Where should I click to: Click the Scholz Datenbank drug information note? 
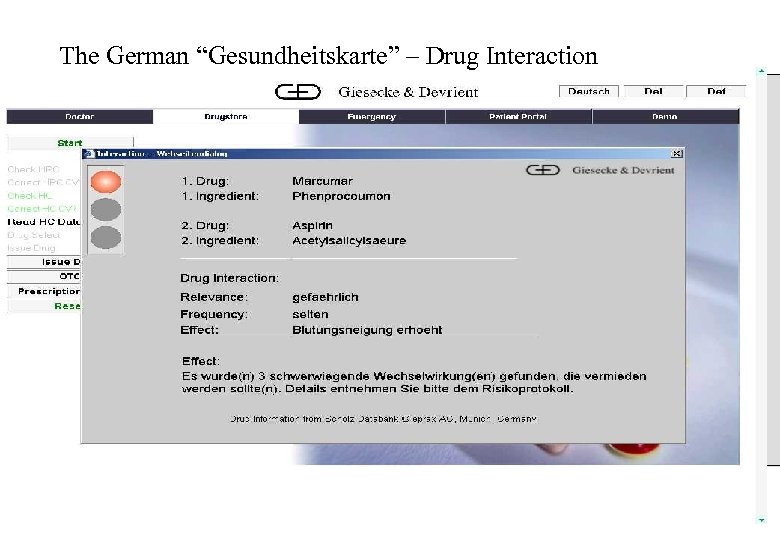383,419
